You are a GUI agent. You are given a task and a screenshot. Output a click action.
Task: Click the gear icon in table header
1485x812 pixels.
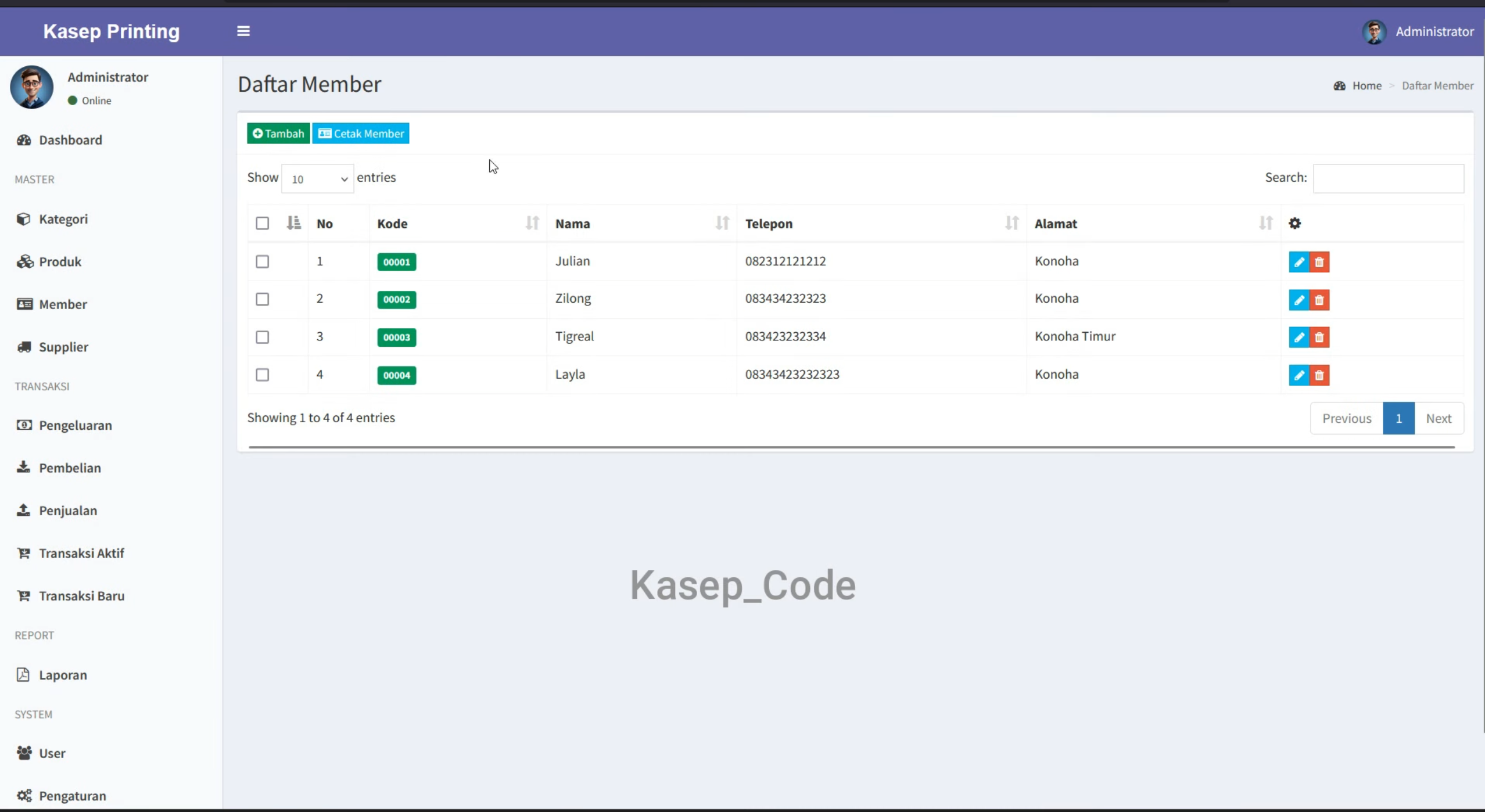pos(1294,224)
